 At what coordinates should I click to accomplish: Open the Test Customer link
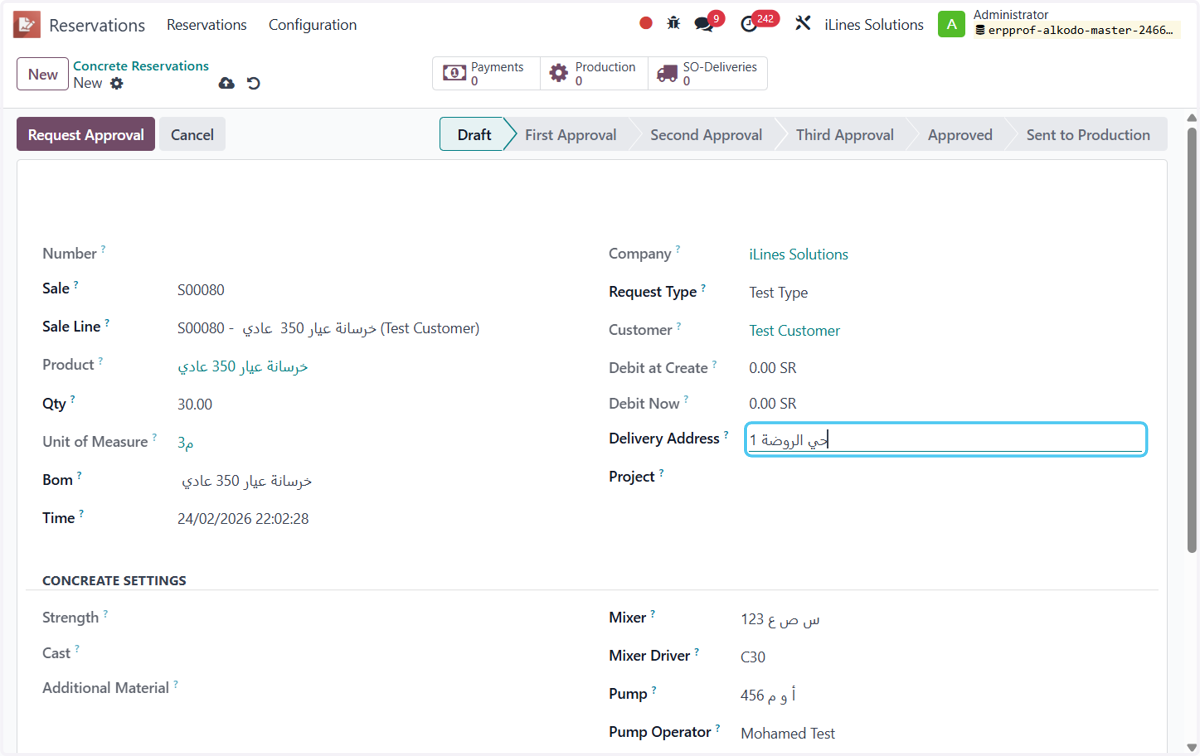point(794,331)
